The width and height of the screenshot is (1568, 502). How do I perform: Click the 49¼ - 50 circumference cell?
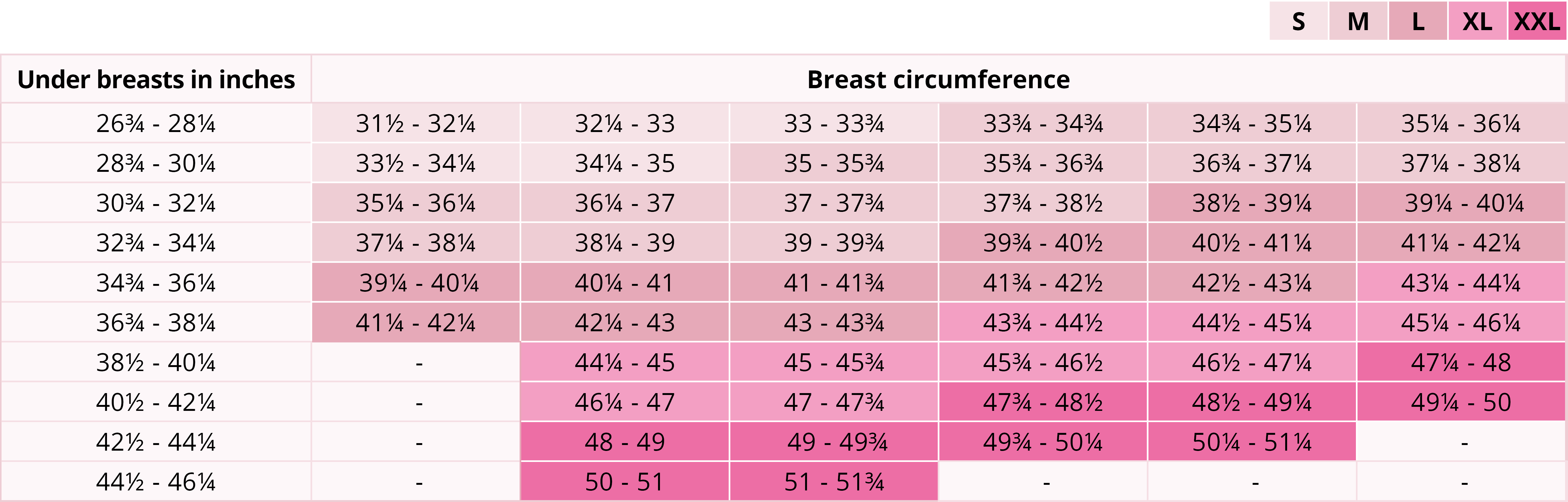click(1461, 402)
